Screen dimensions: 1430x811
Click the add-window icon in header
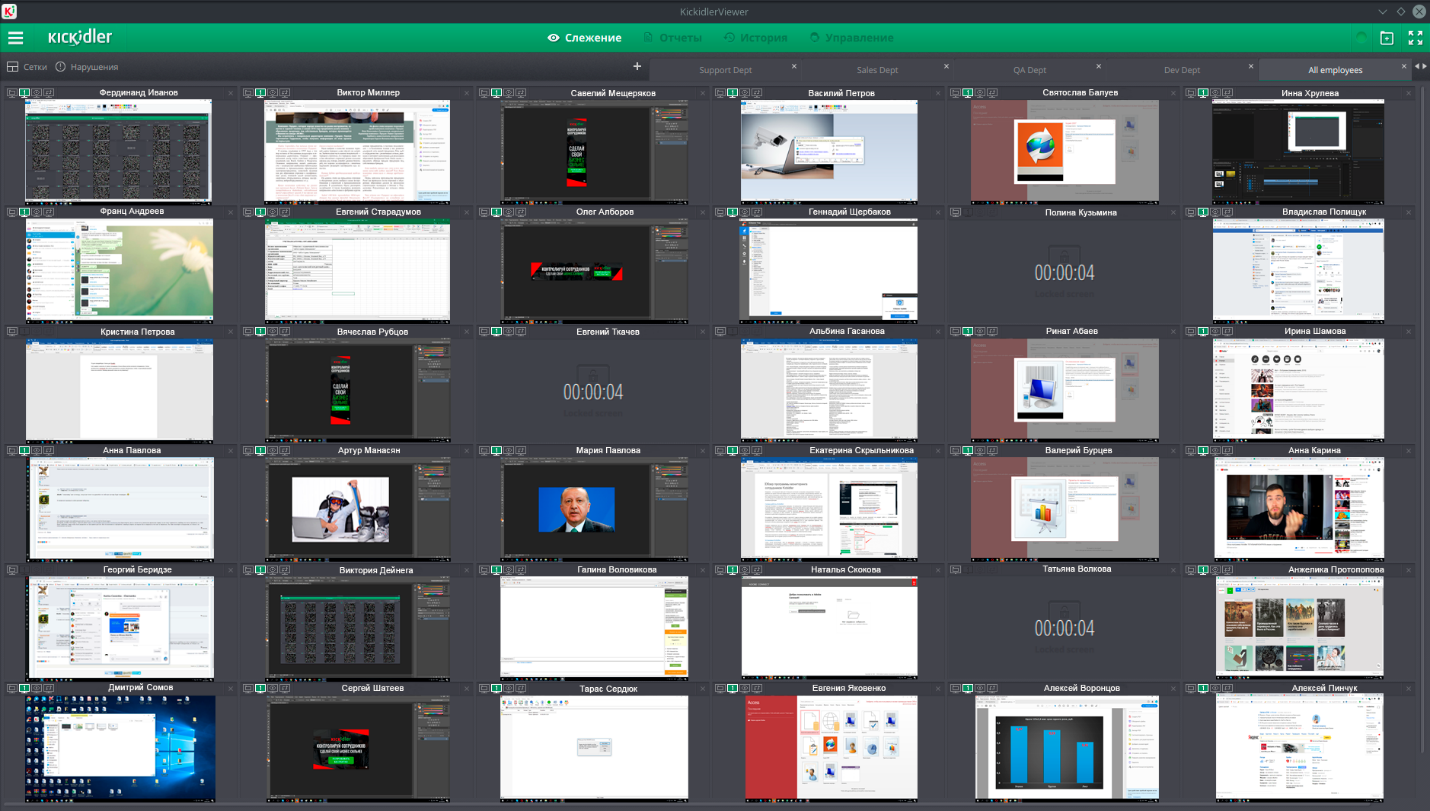(1387, 38)
